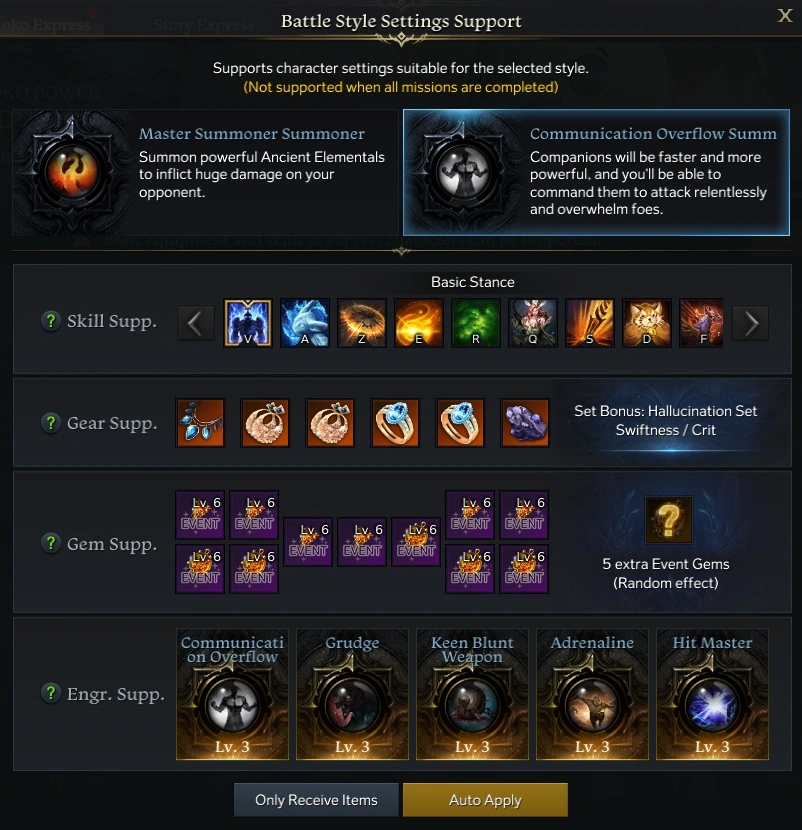Click the green skill icon bound to R
802x830 pixels.
pyautogui.click(x=475, y=323)
